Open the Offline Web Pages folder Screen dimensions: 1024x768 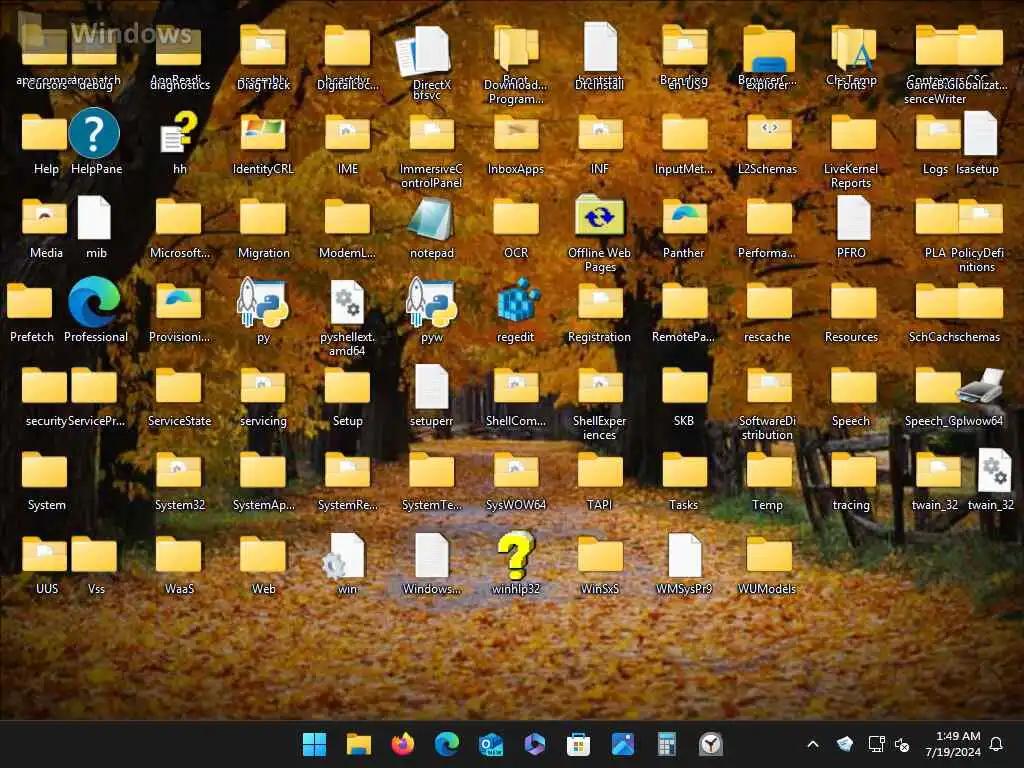click(x=600, y=216)
